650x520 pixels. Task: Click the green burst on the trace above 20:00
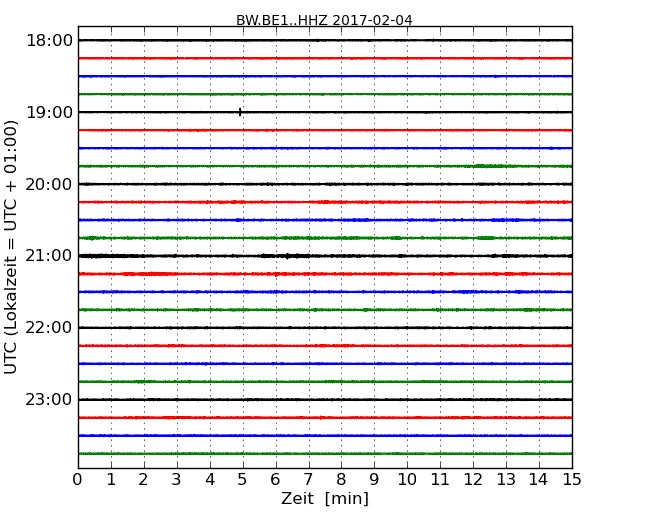point(490,166)
